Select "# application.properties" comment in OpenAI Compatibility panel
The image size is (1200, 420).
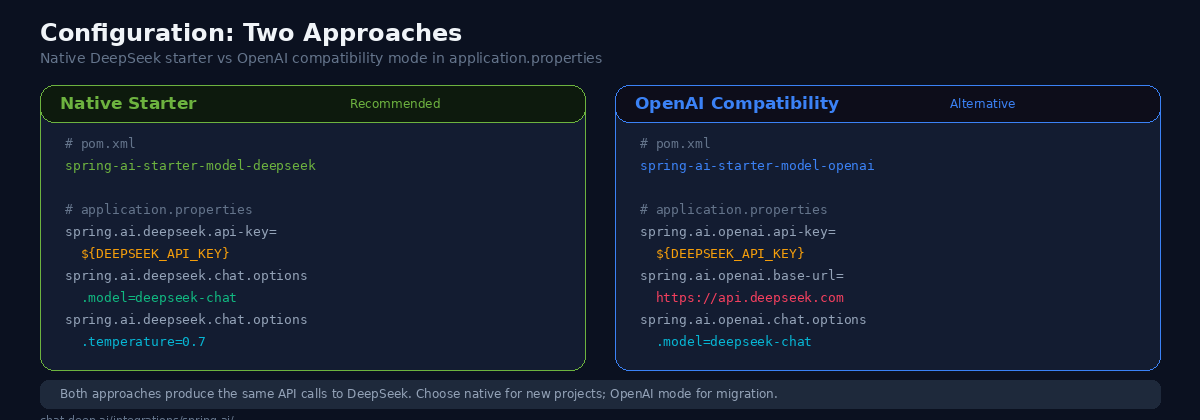[x=734, y=210]
